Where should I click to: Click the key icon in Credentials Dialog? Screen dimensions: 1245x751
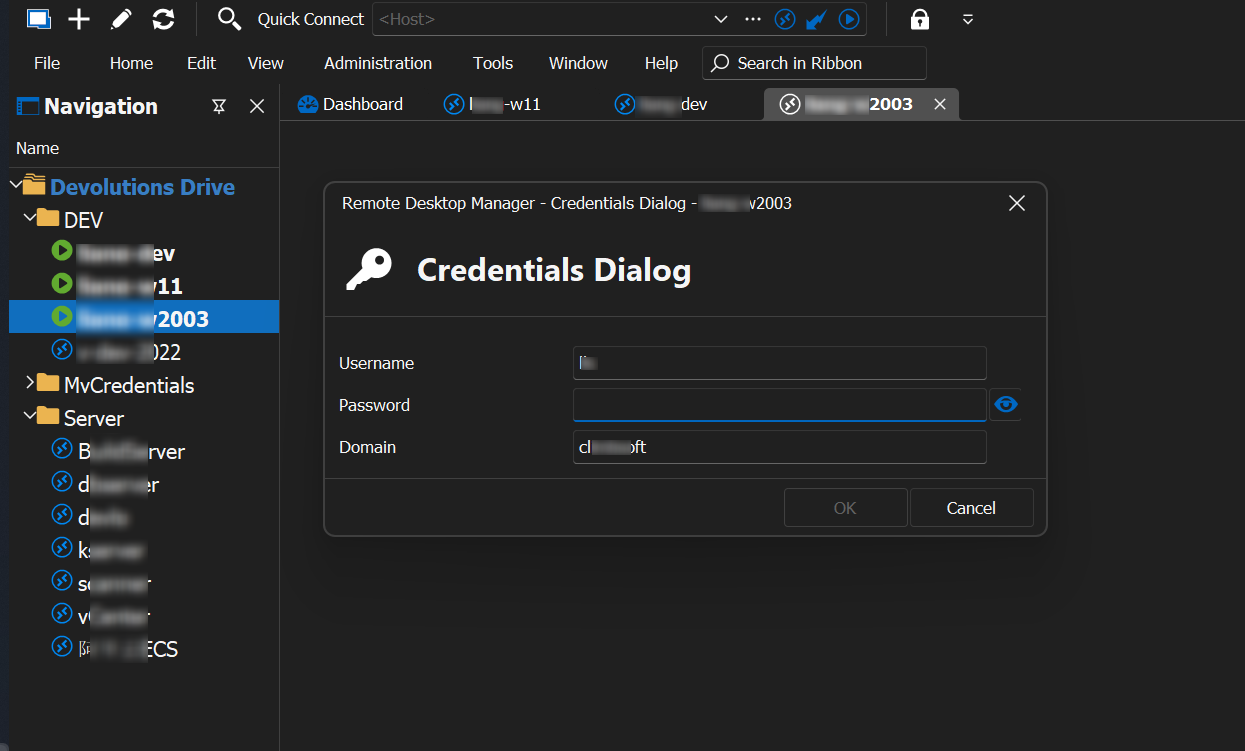click(x=369, y=269)
